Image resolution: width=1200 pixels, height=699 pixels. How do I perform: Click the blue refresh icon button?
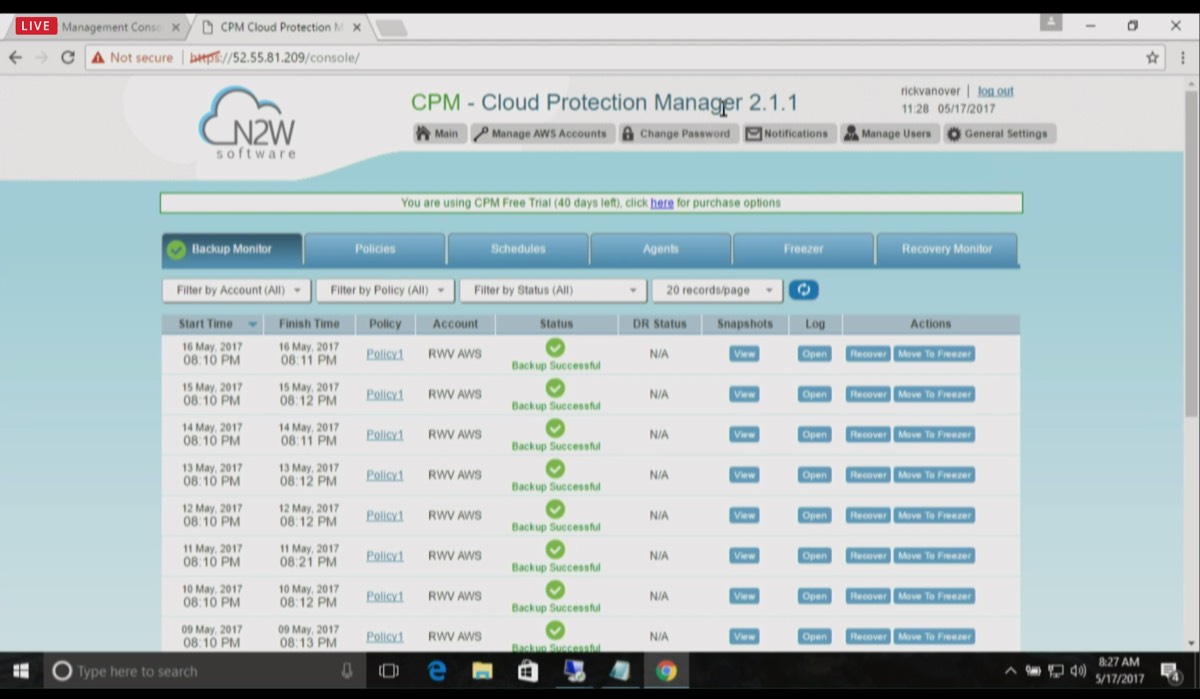click(803, 290)
